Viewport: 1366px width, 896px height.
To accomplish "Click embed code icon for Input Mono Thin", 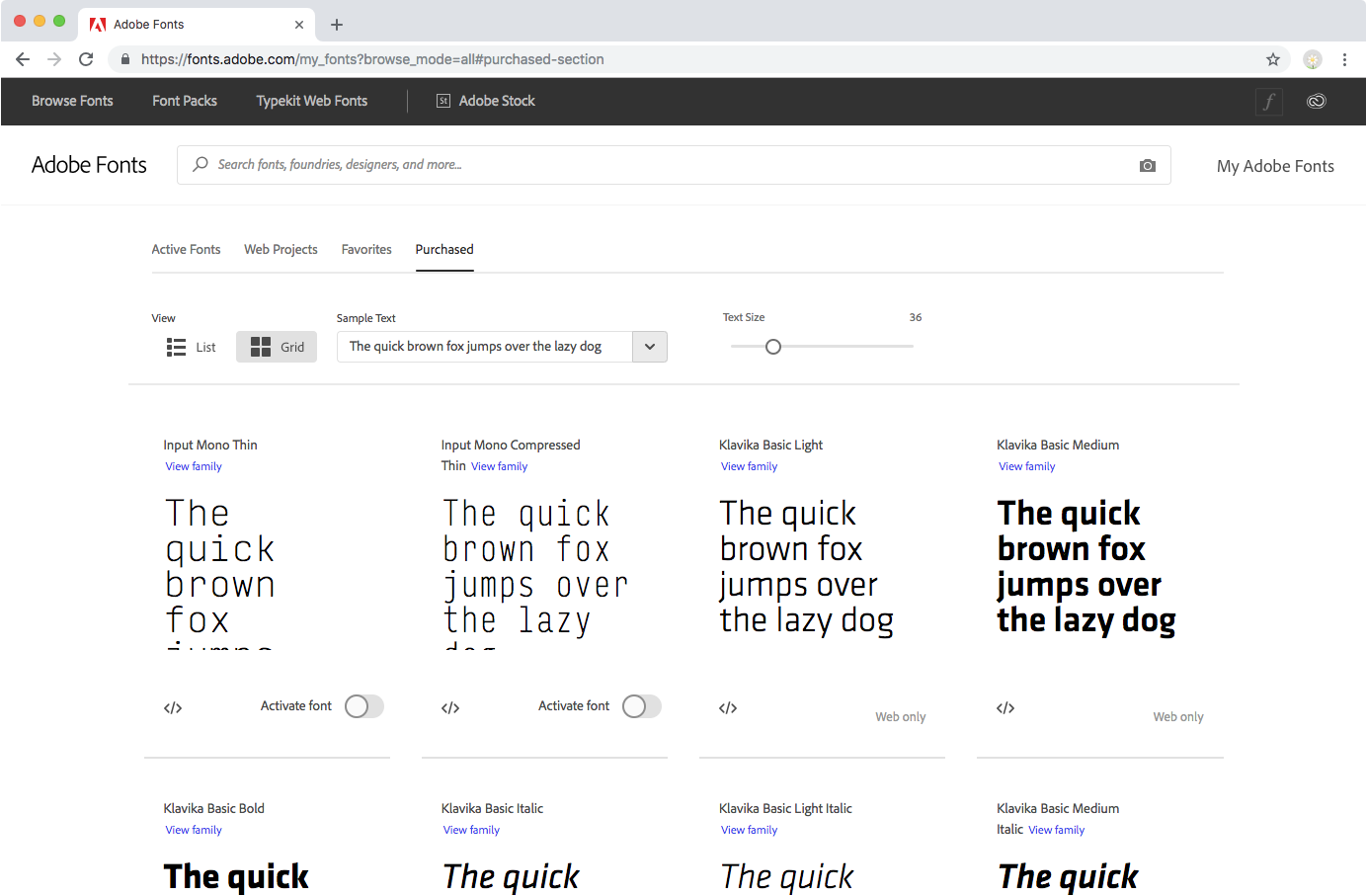I will pos(173,707).
